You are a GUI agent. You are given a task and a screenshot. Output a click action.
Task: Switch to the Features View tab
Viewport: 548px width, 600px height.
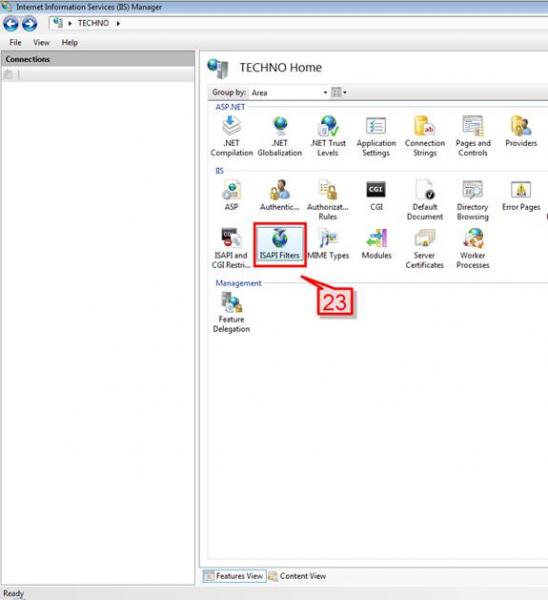pyautogui.click(x=234, y=576)
